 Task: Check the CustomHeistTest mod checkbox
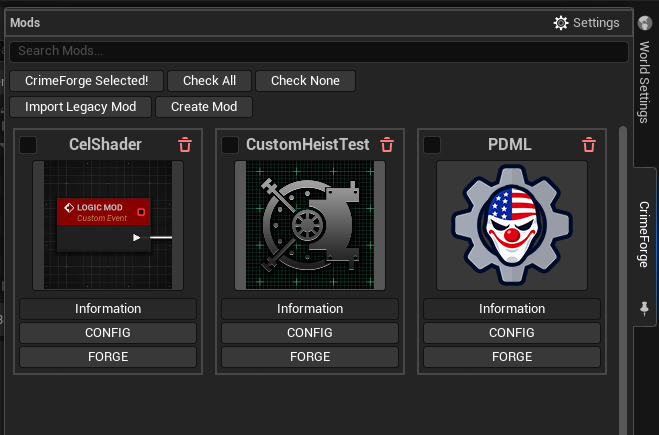[230, 145]
